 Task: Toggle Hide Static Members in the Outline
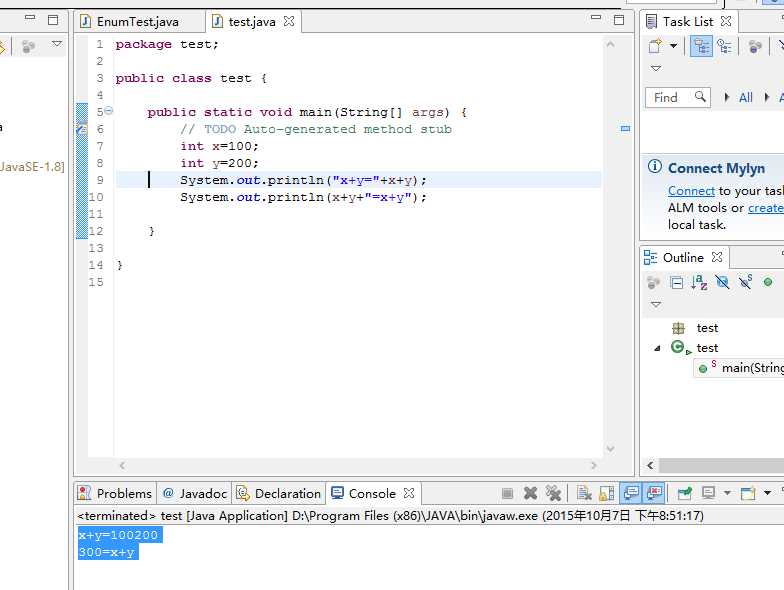pyautogui.click(x=745, y=282)
